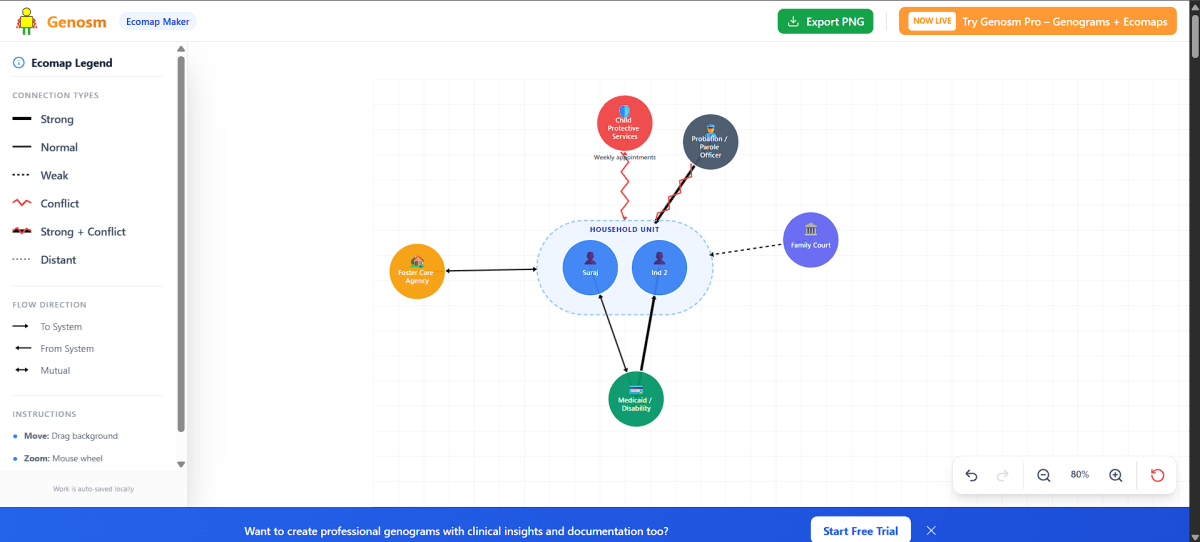
Task: Click the Work is auto-saved locally note
Action: point(93,489)
